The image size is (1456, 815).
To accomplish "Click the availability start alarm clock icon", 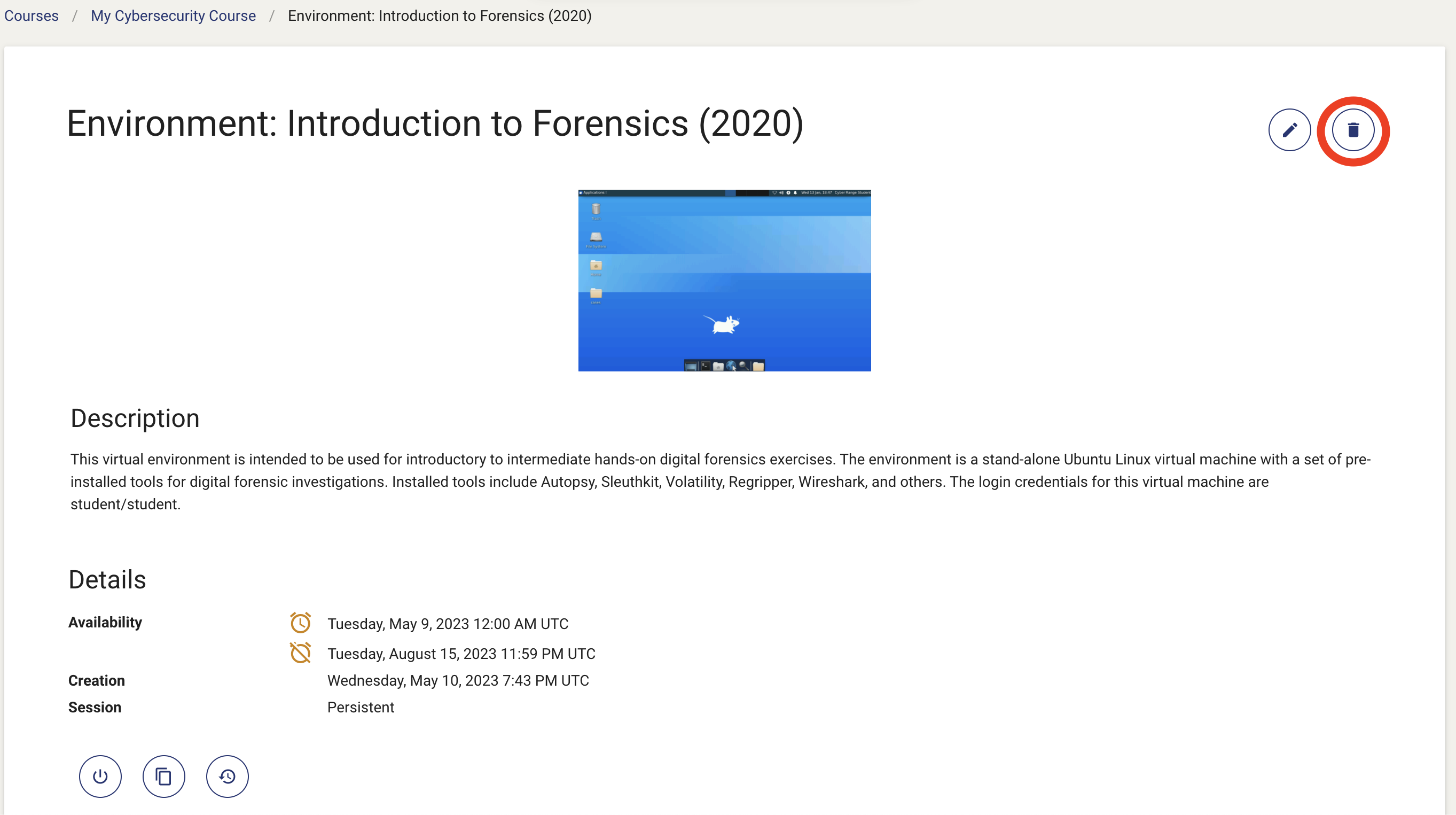I will [300, 623].
